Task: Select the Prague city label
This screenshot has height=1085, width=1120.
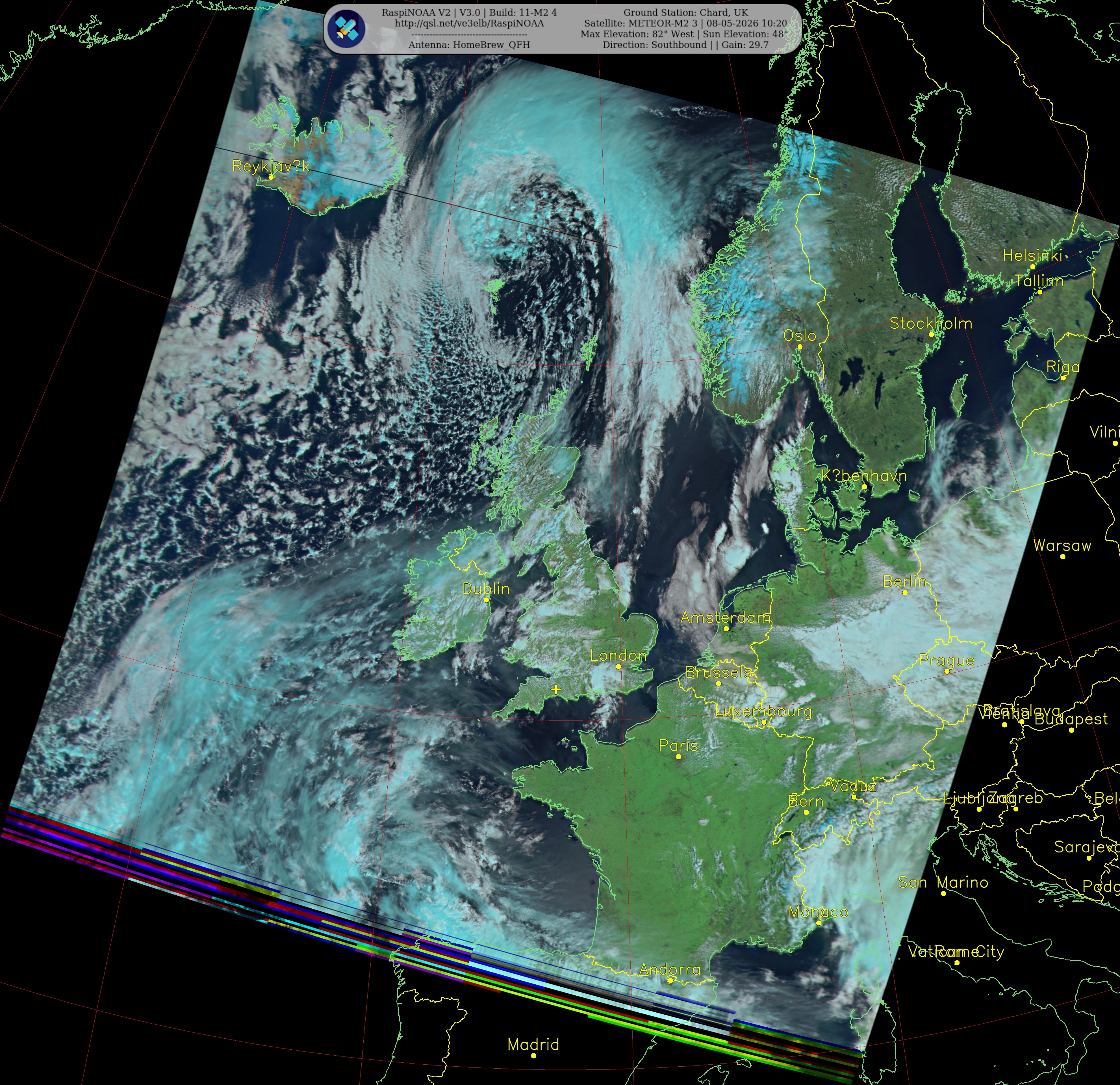Action: tap(947, 661)
